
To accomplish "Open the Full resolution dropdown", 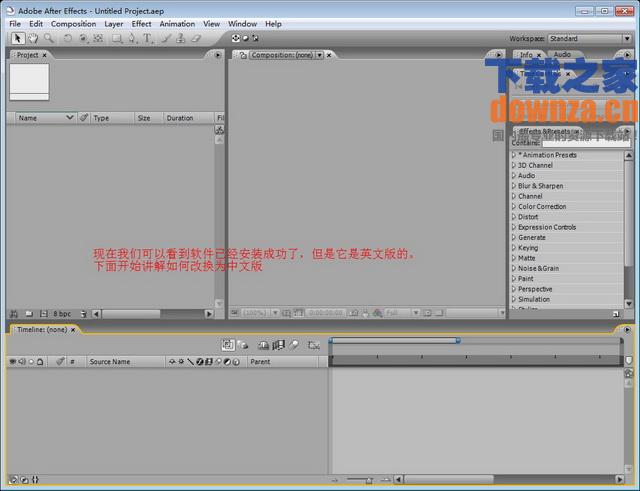I will (402, 313).
